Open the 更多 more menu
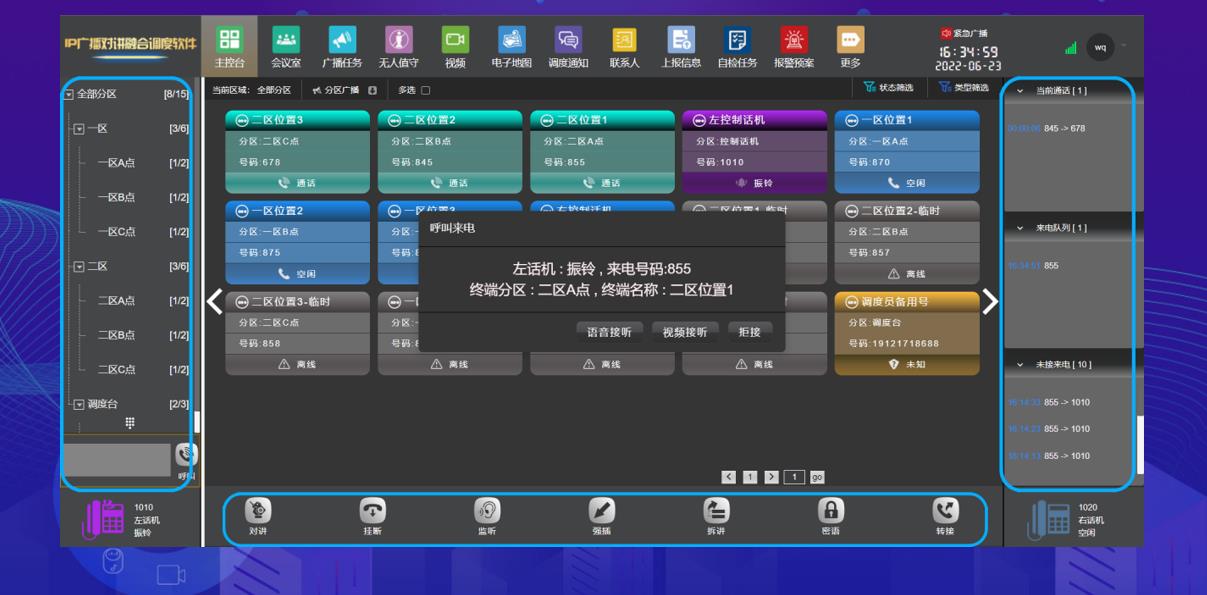Viewport: 1207px width, 595px height. point(850,46)
